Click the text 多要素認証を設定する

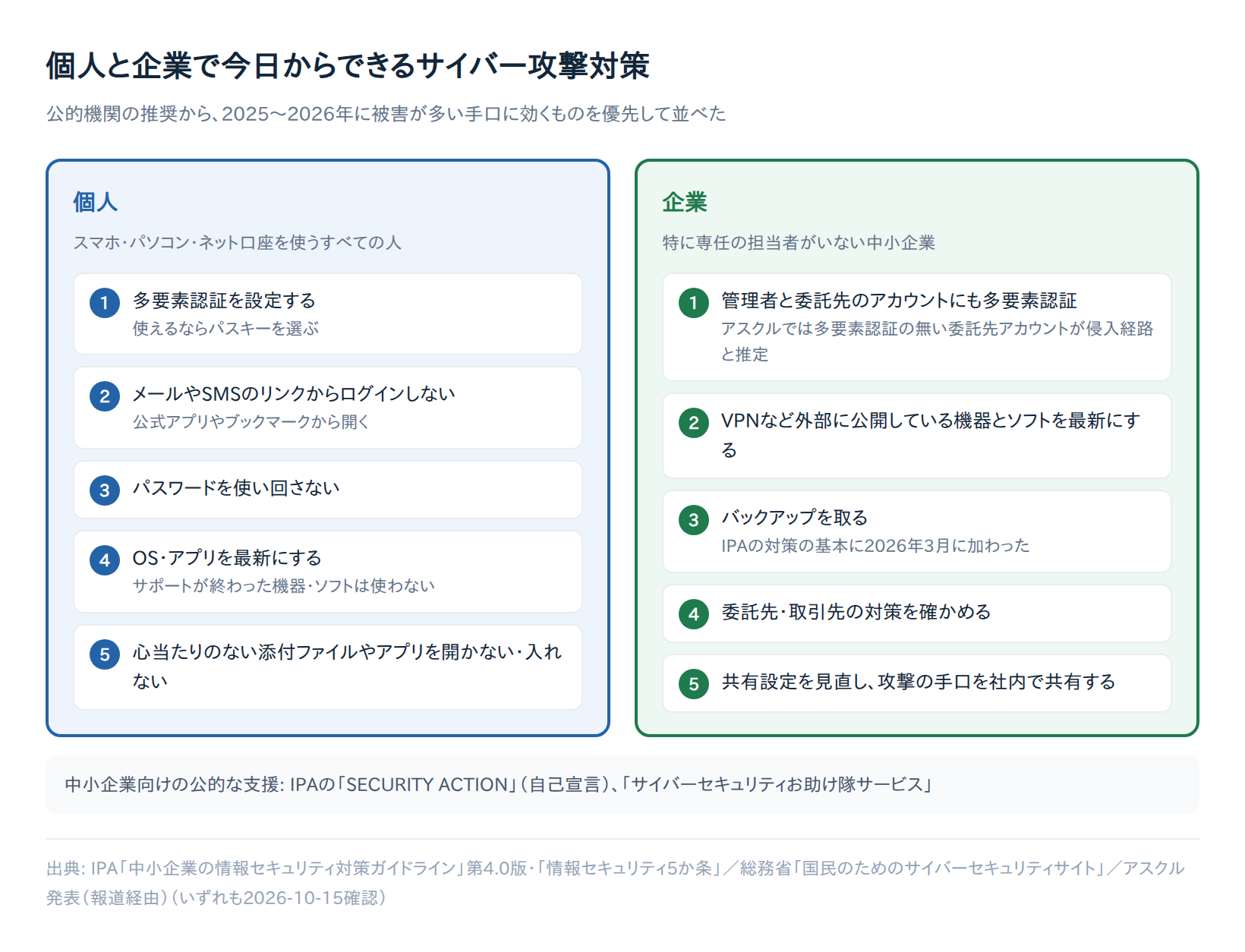pyautogui.click(x=224, y=301)
